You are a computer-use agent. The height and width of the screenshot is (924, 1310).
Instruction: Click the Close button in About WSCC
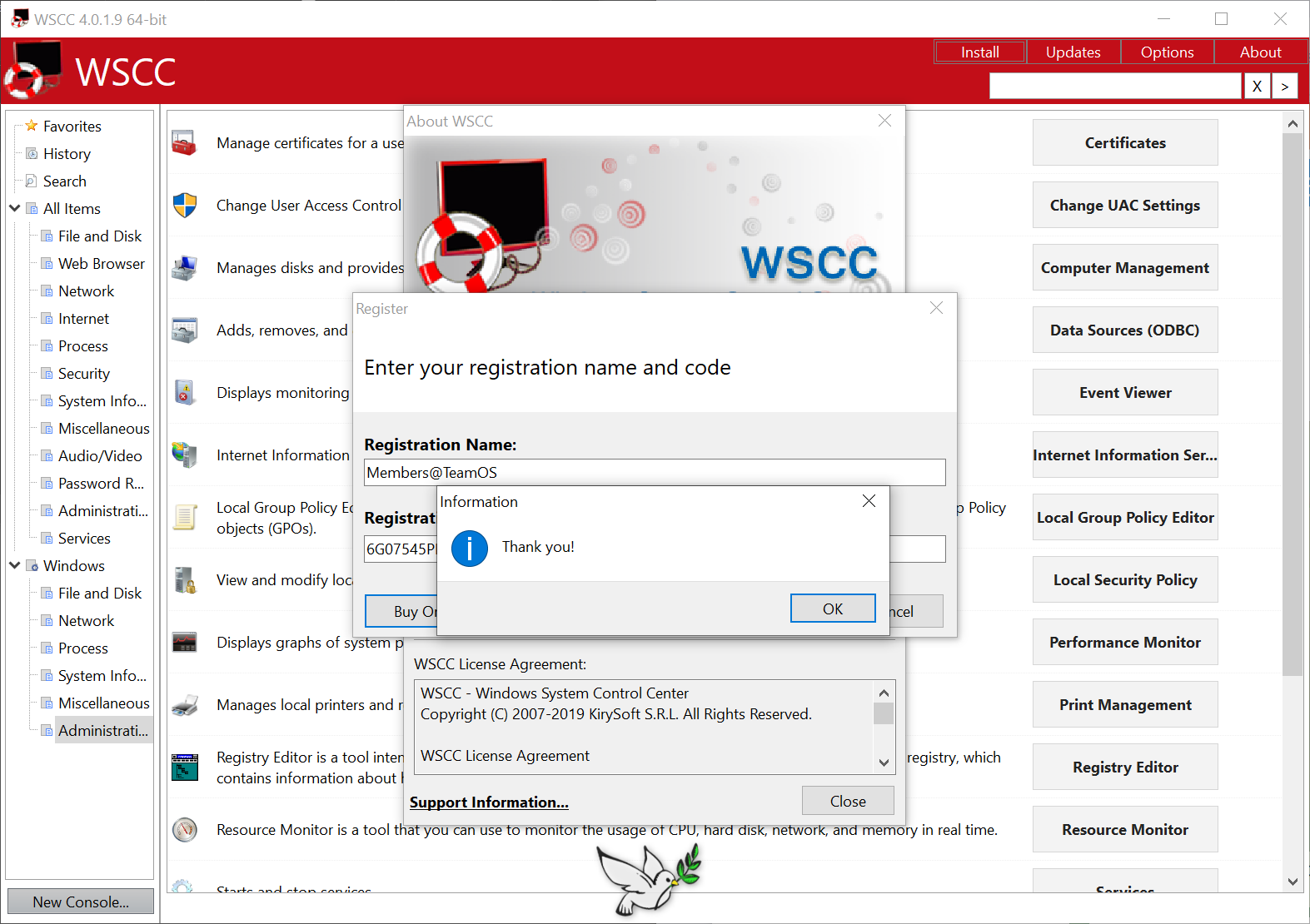848,801
